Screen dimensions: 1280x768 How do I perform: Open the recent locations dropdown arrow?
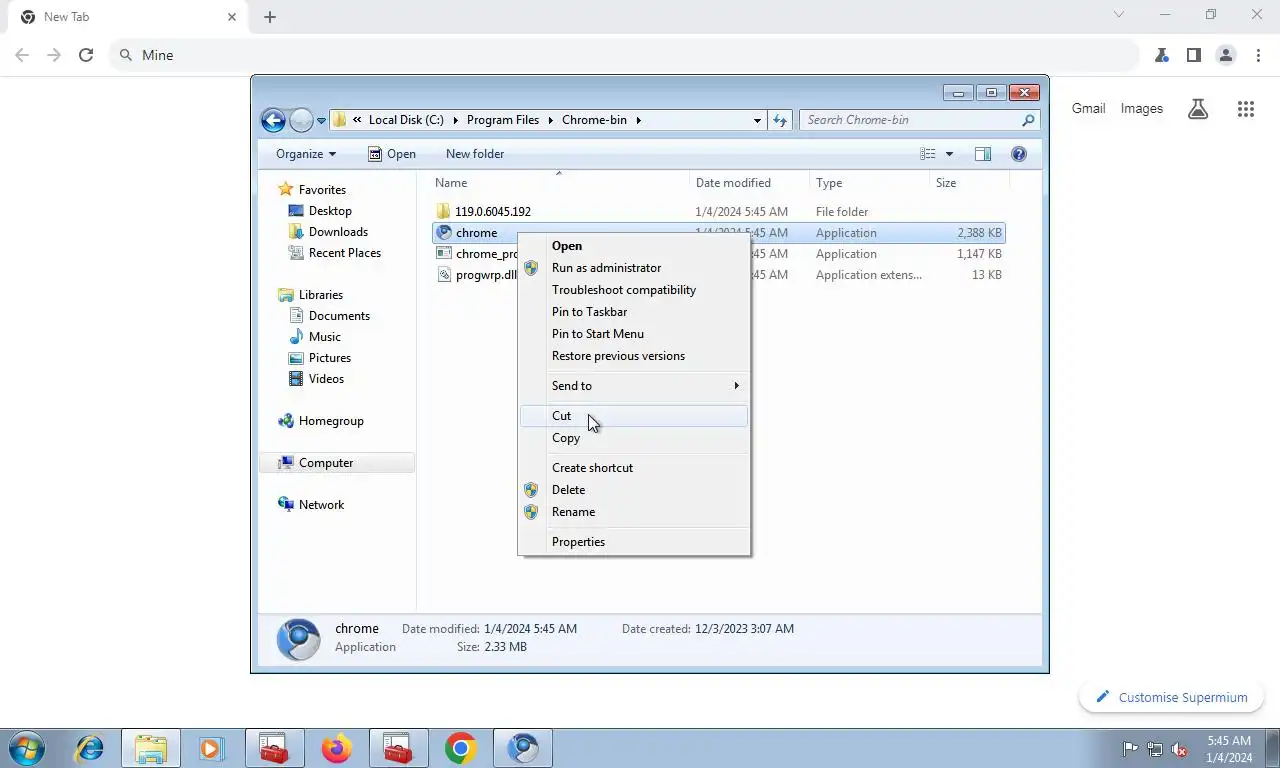(x=321, y=121)
